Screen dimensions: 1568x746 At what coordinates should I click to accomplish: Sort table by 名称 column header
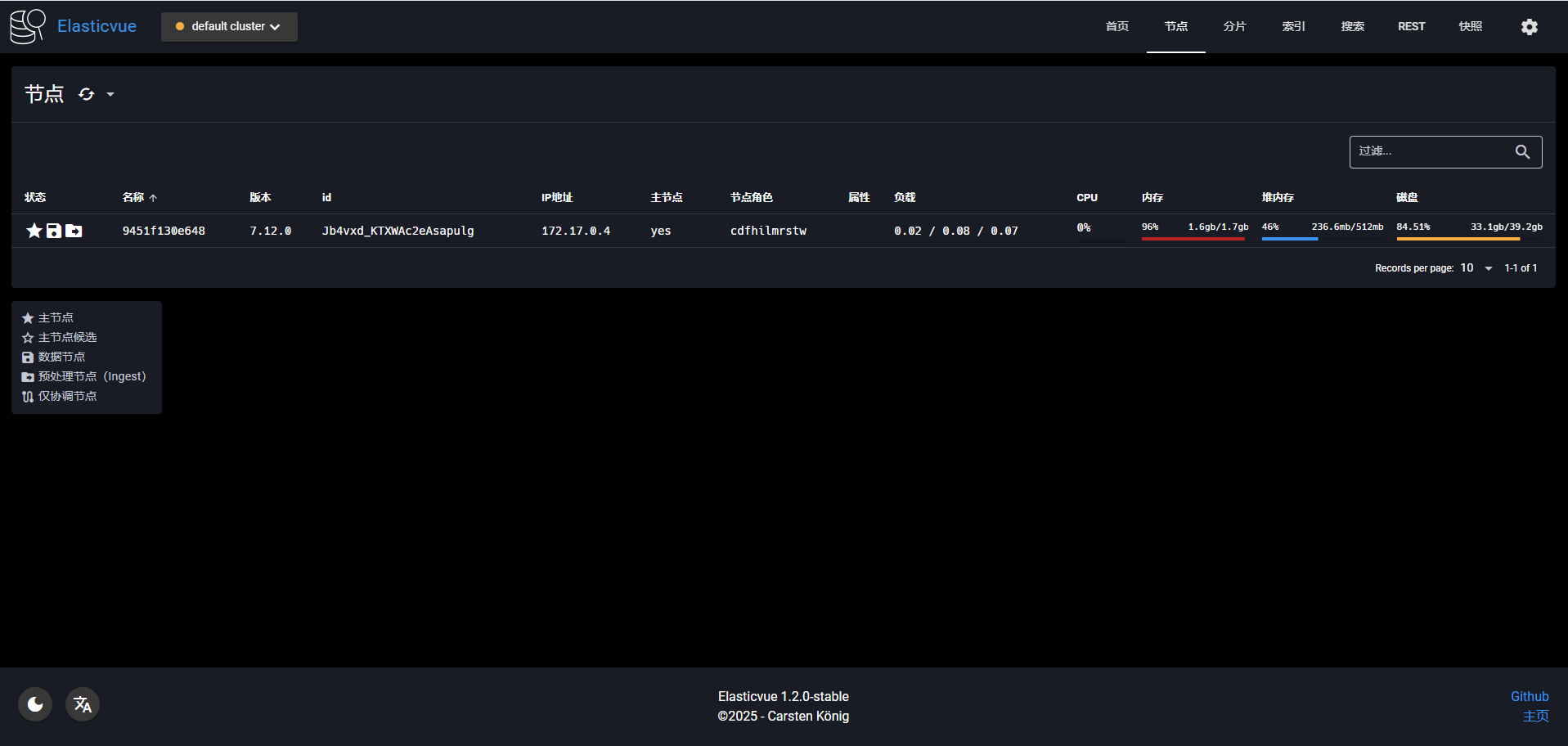coord(133,197)
